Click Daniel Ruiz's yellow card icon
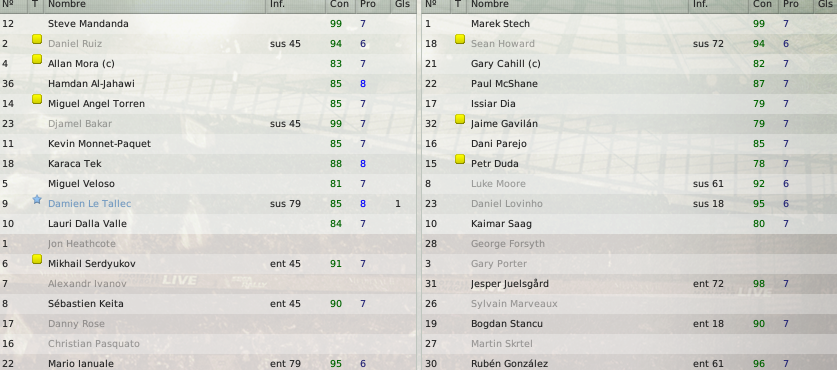 [x=37, y=40]
